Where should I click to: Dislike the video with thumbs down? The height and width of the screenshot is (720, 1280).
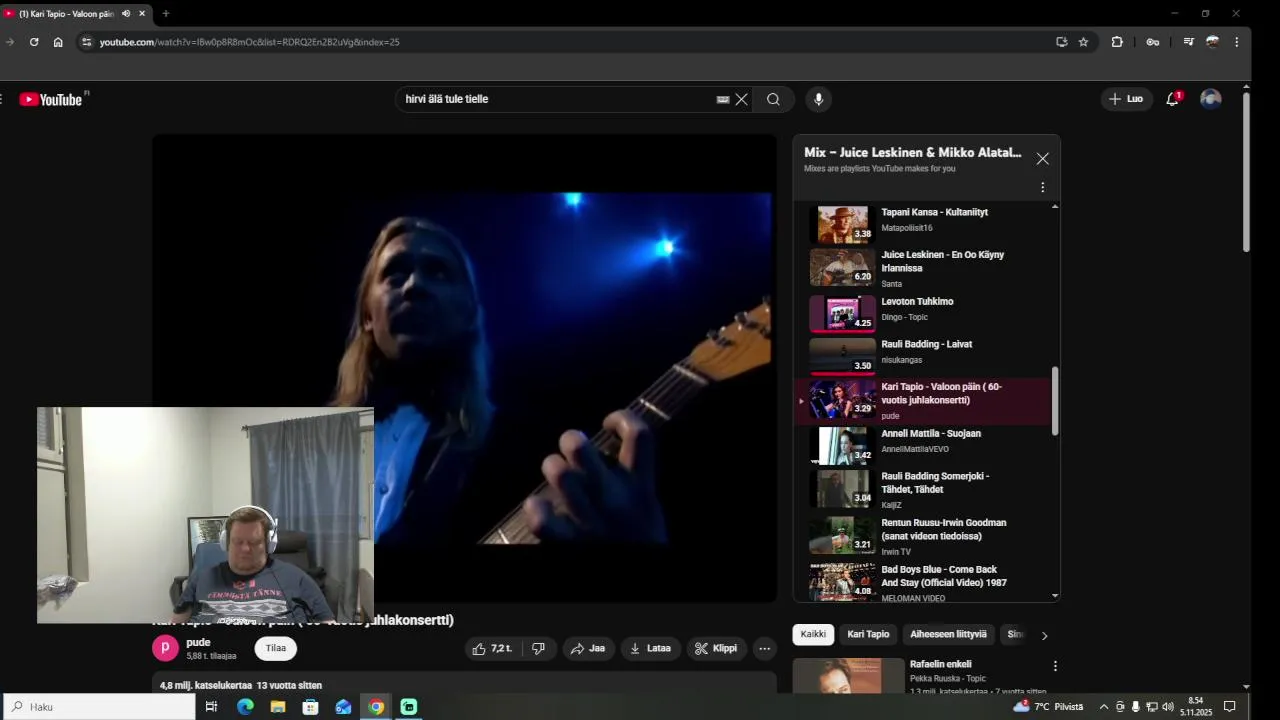pos(539,648)
